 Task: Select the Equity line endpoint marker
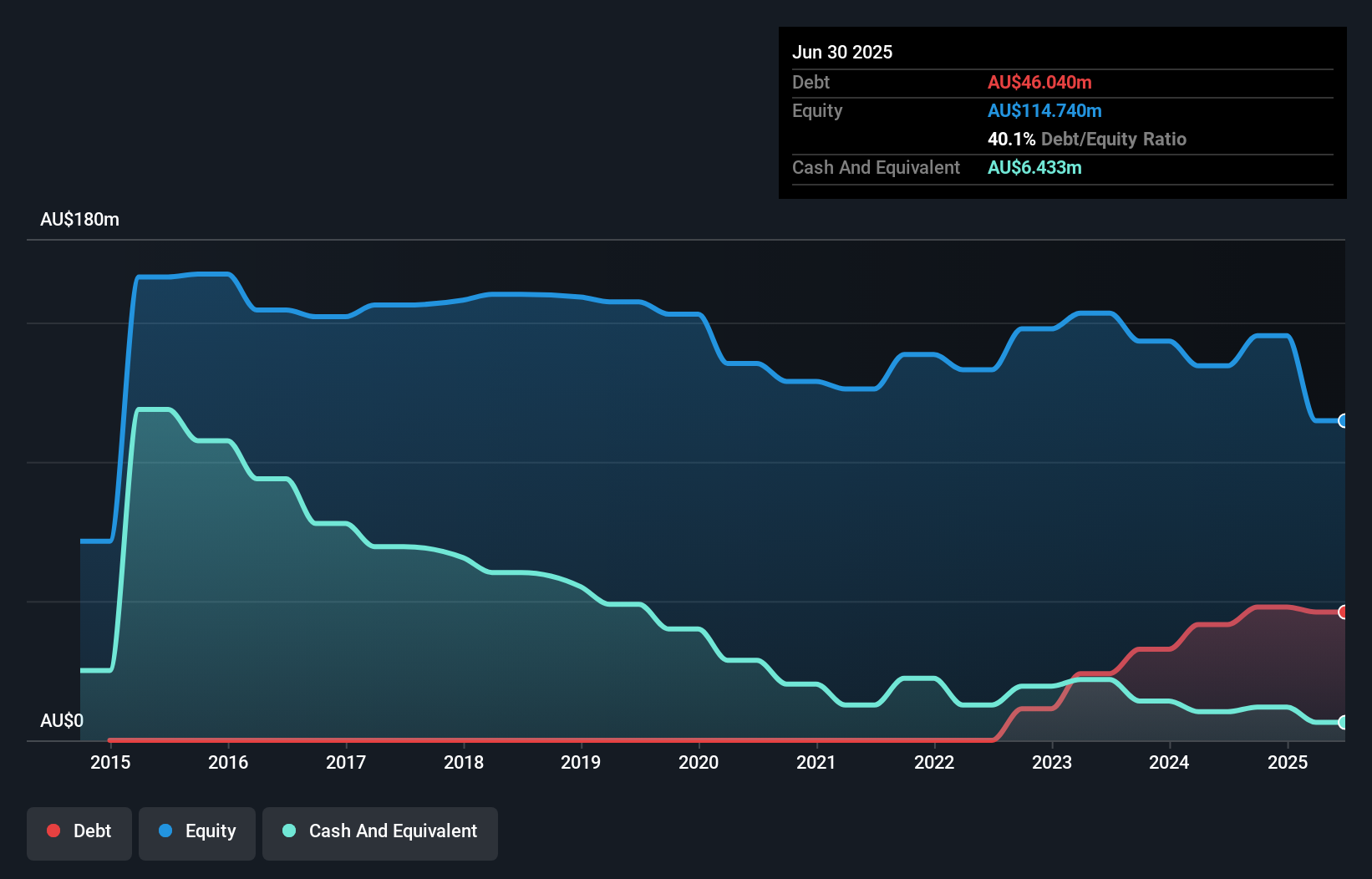click(1343, 421)
